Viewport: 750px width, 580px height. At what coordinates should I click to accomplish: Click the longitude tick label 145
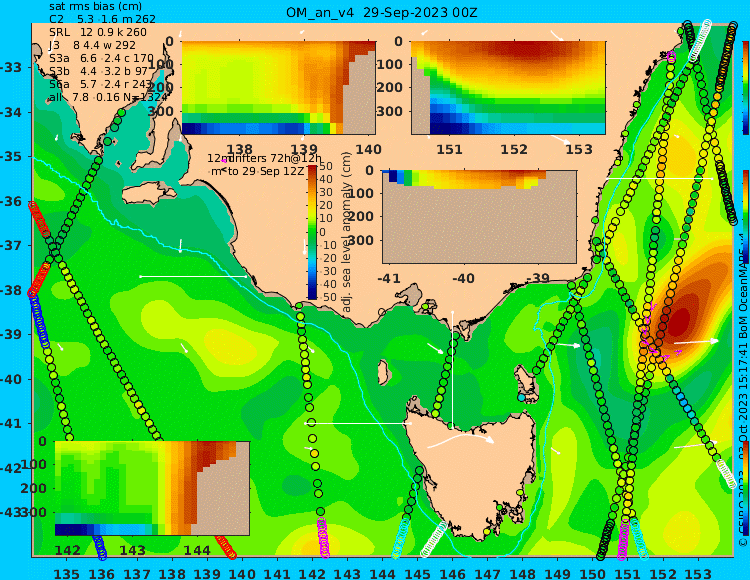click(x=417, y=573)
